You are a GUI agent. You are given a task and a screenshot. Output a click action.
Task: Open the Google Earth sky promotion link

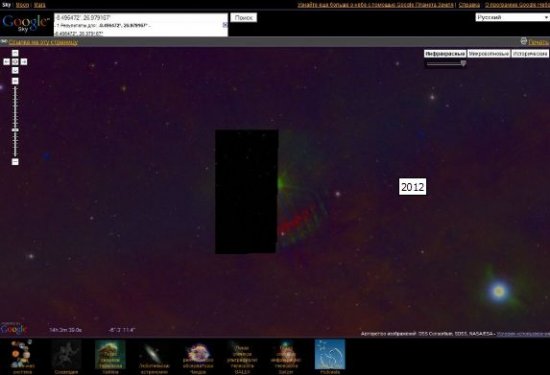375,5
